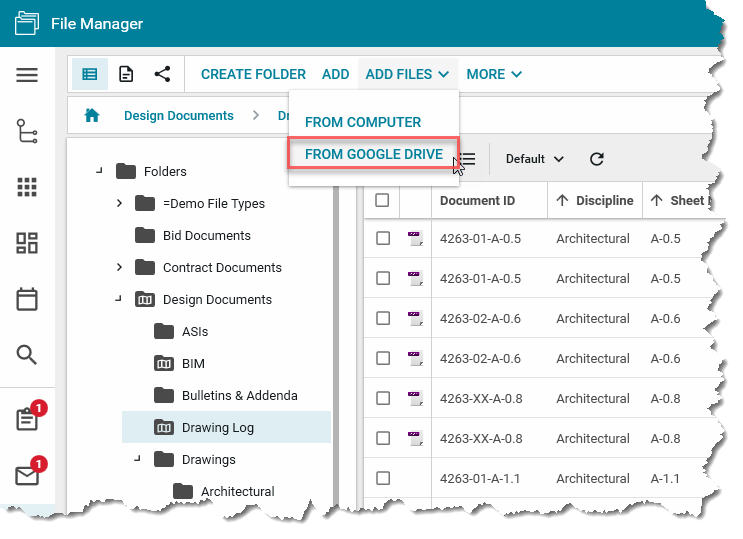The image size is (743, 539).
Task: Choose FROM COMPUTER menu option
Action: [x=363, y=122]
